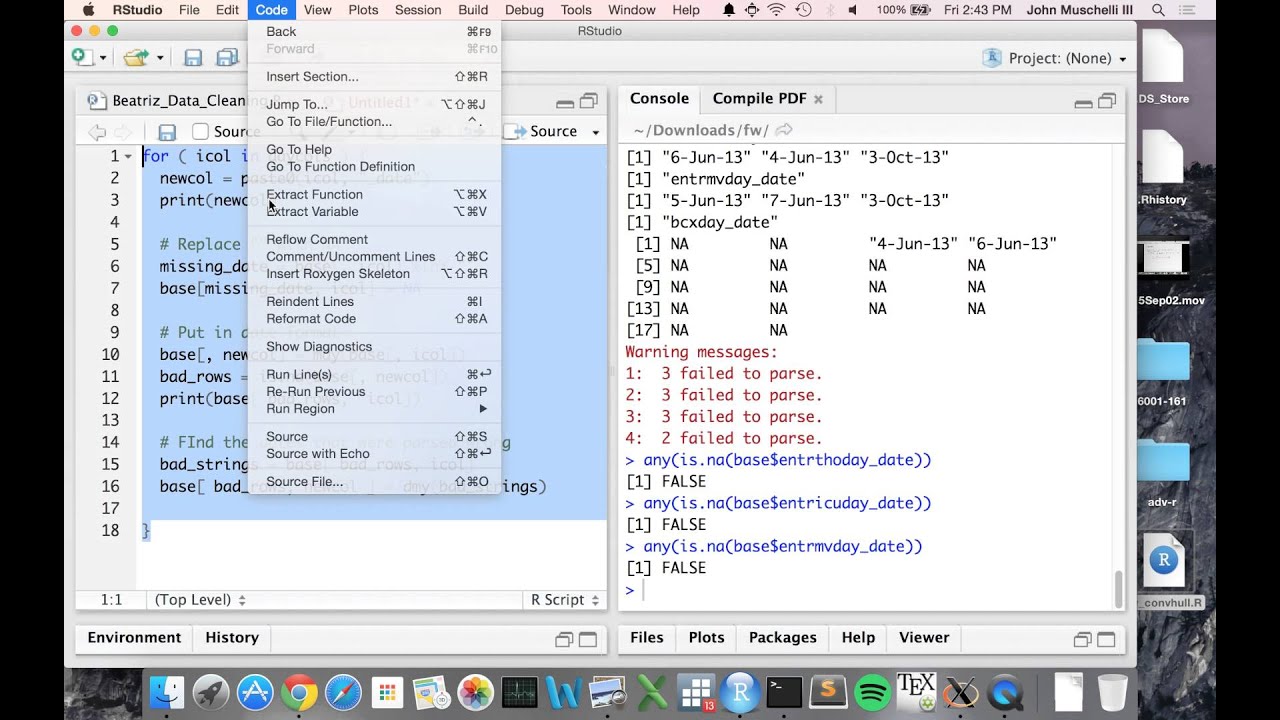Open the (Top Level) scope selector

(200, 600)
